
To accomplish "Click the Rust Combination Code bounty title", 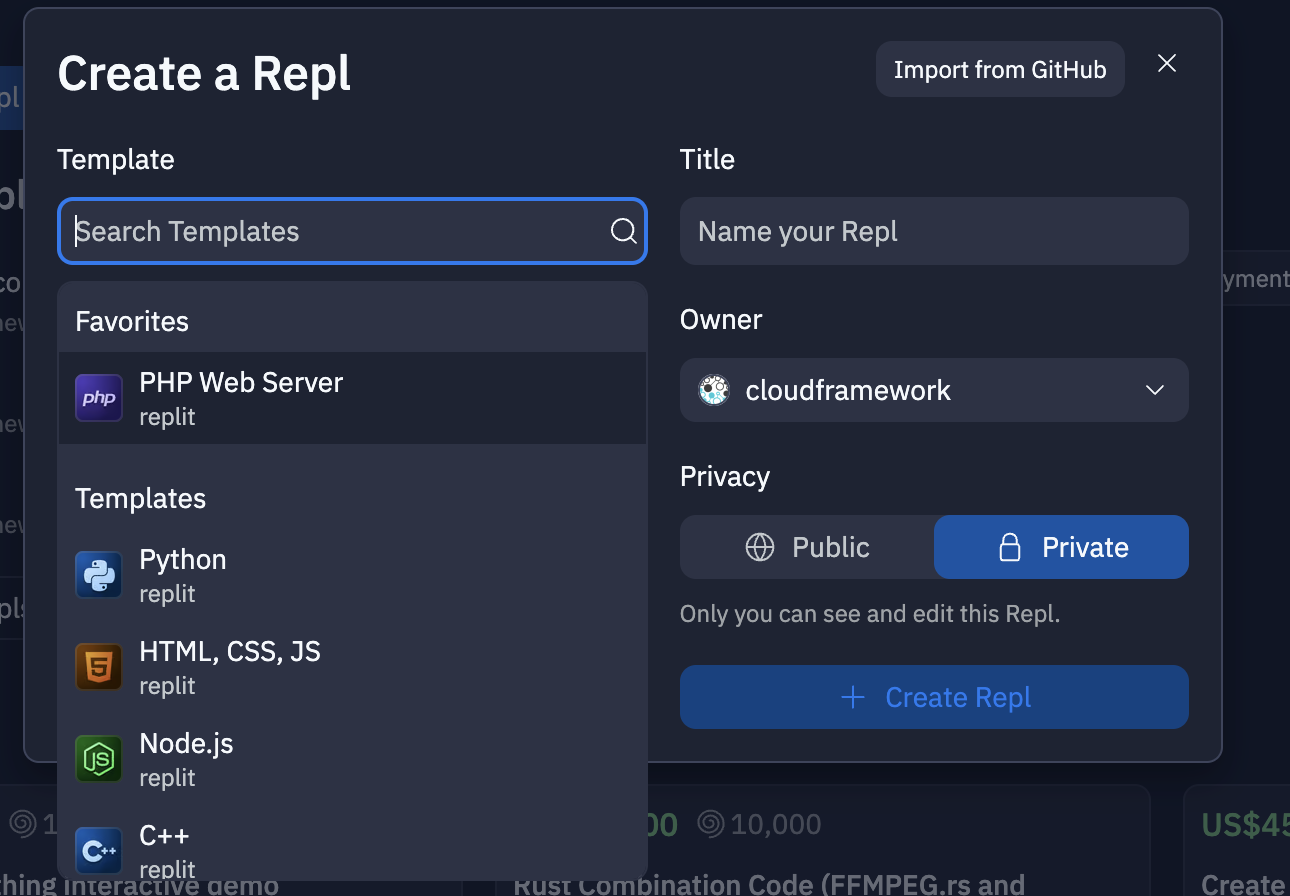I will [x=769, y=884].
